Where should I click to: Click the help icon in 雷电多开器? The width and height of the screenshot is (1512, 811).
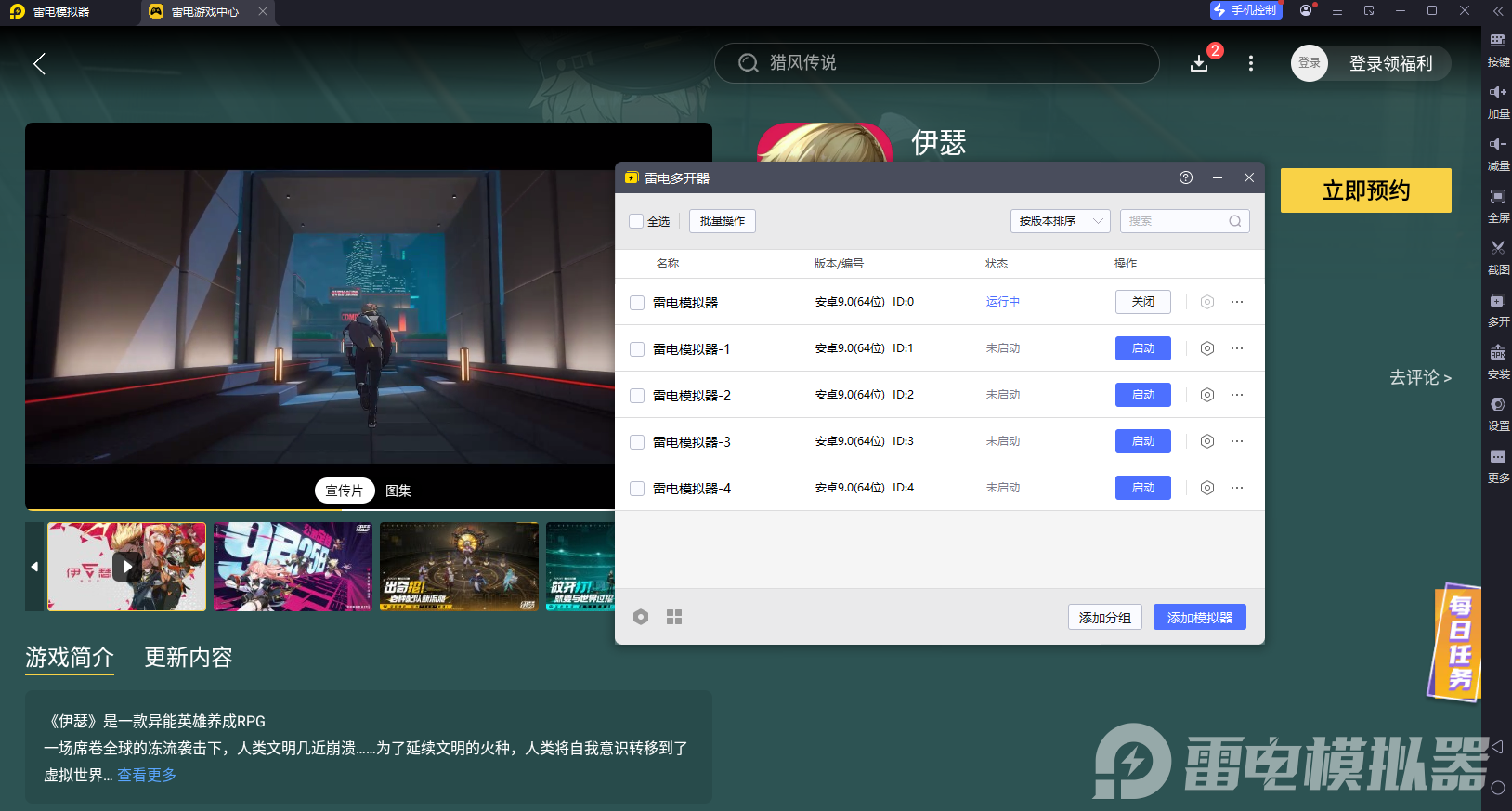(x=1186, y=177)
